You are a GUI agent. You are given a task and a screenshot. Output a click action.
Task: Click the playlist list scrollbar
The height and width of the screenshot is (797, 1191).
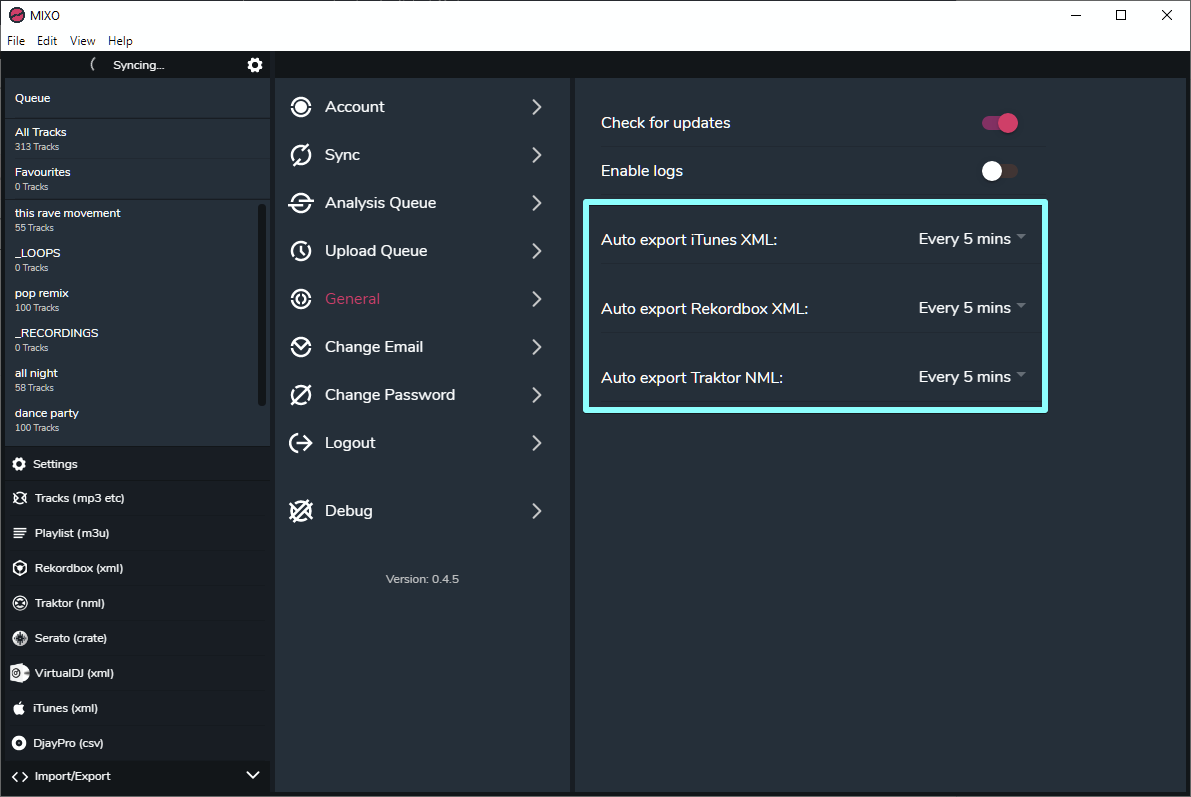[x=262, y=305]
